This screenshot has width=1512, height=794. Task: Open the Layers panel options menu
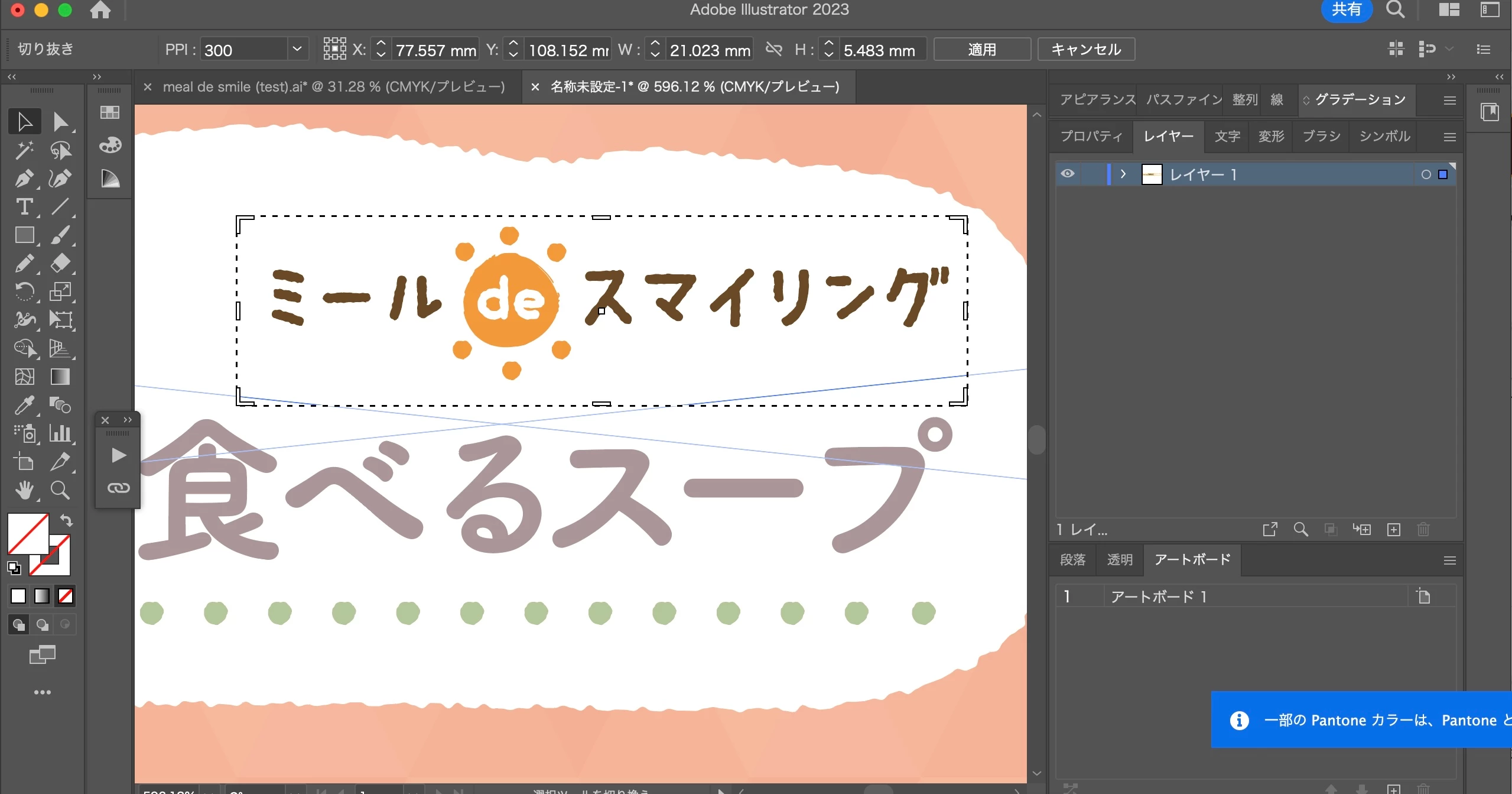point(1449,137)
